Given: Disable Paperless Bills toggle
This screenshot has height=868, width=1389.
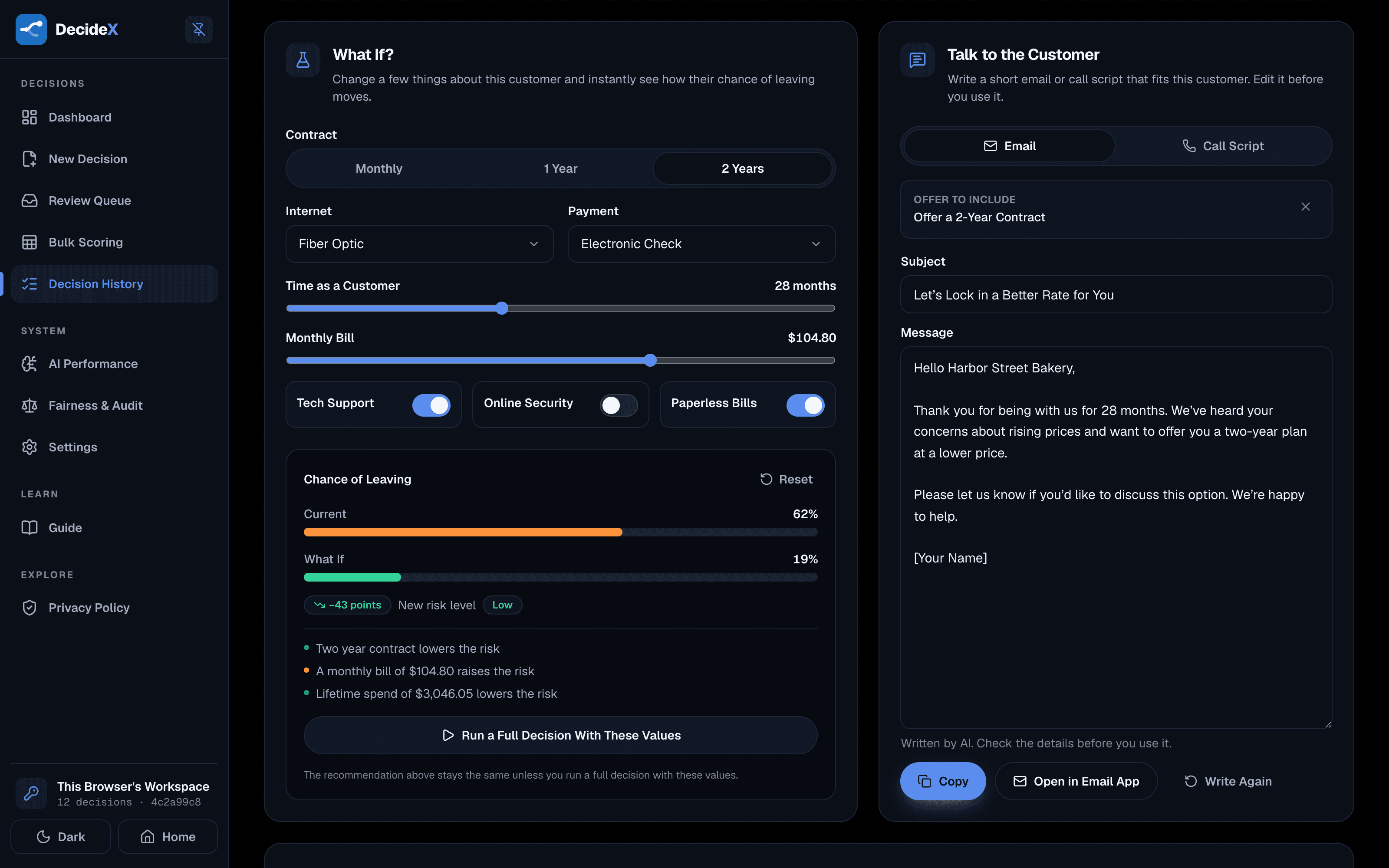Looking at the screenshot, I should pyautogui.click(x=805, y=405).
